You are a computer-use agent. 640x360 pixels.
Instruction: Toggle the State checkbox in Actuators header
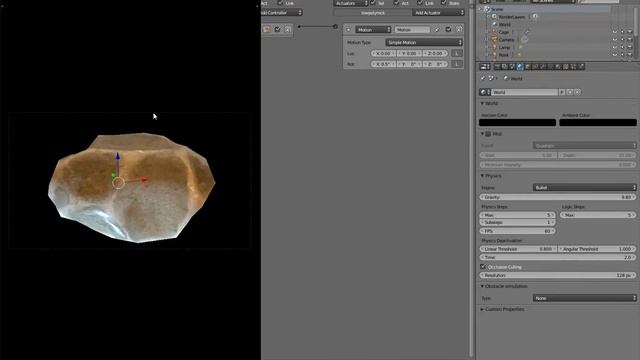[x=444, y=3]
